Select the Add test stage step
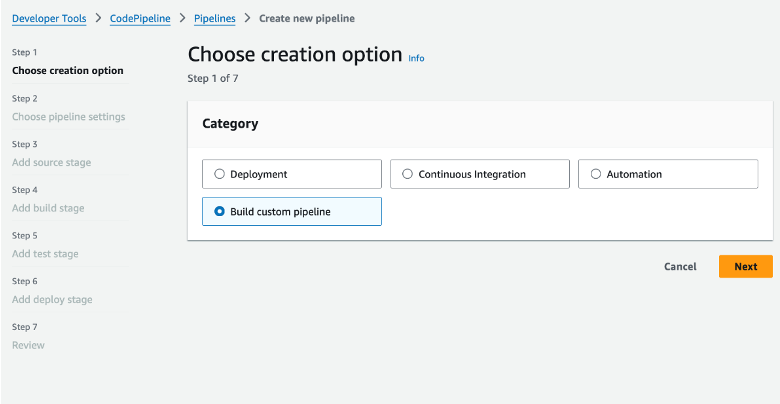This screenshot has width=780, height=404. pos(45,254)
